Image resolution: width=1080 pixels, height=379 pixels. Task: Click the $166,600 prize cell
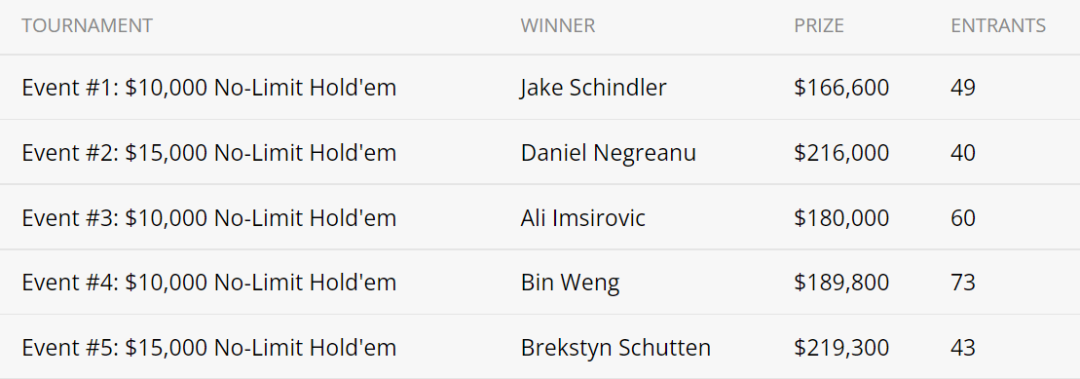coord(841,88)
